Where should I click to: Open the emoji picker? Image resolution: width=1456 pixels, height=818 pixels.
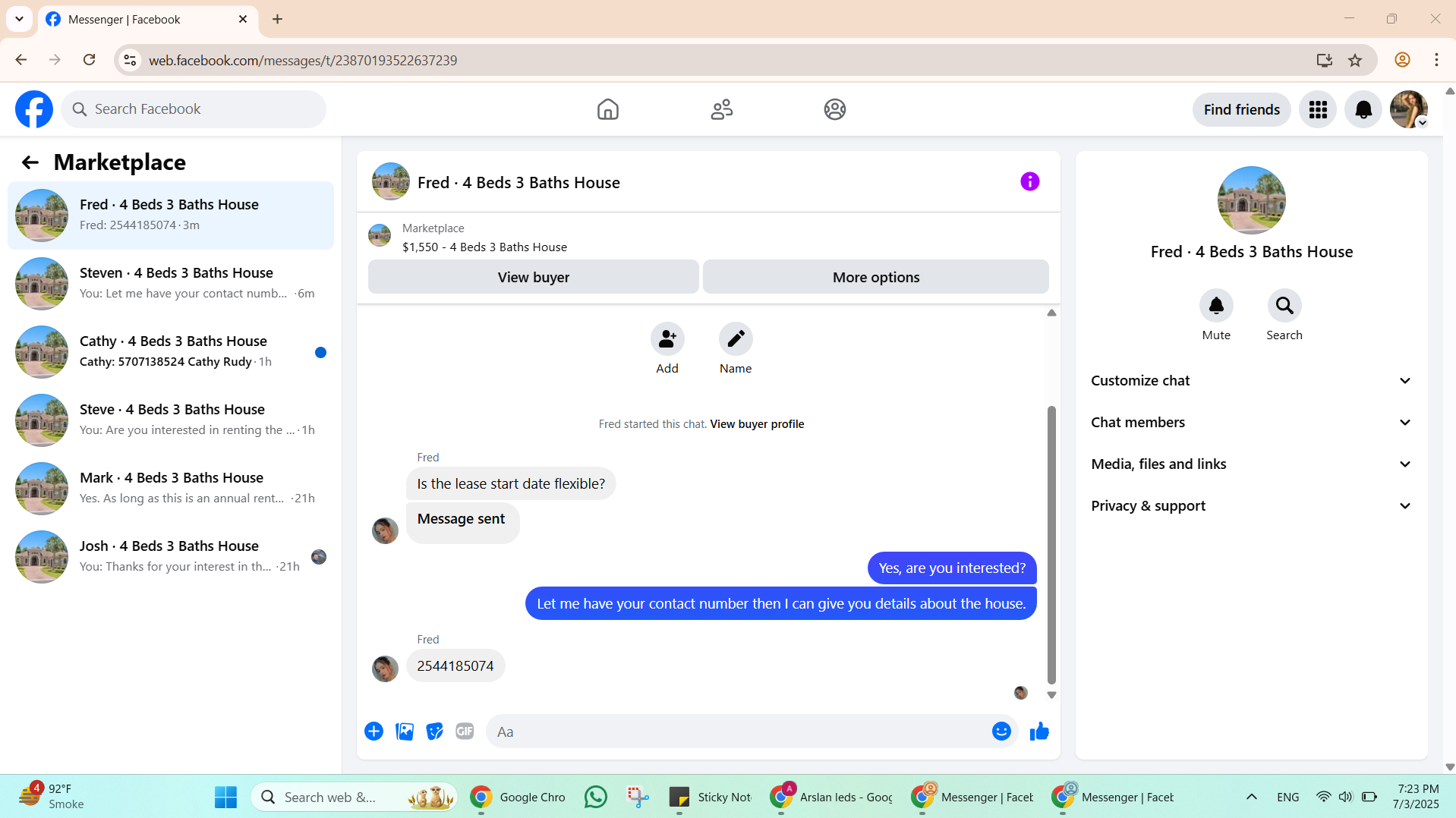tap(1001, 731)
